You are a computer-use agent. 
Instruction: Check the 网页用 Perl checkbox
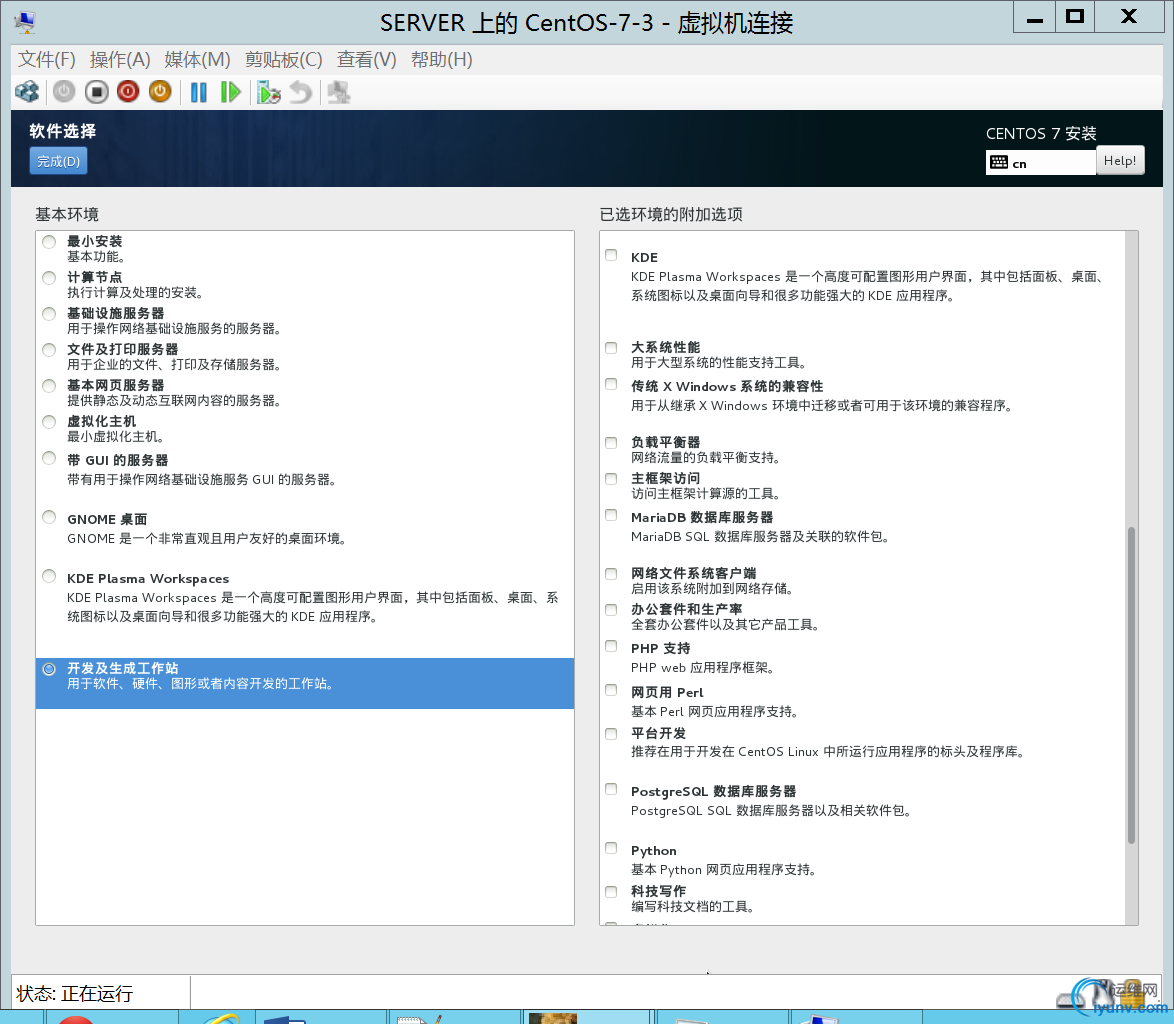tap(612, 690)
